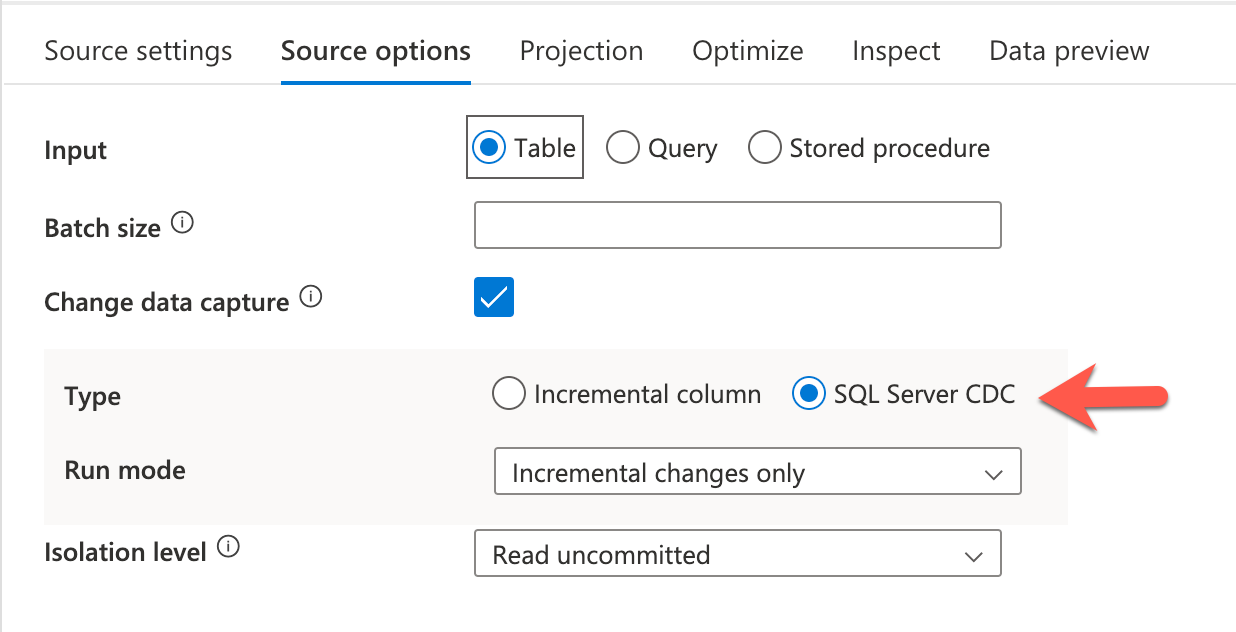This screenshot has height=632, width=1236.
Task: Expand the Isolation level dropdown
Action: coord(737,555)
